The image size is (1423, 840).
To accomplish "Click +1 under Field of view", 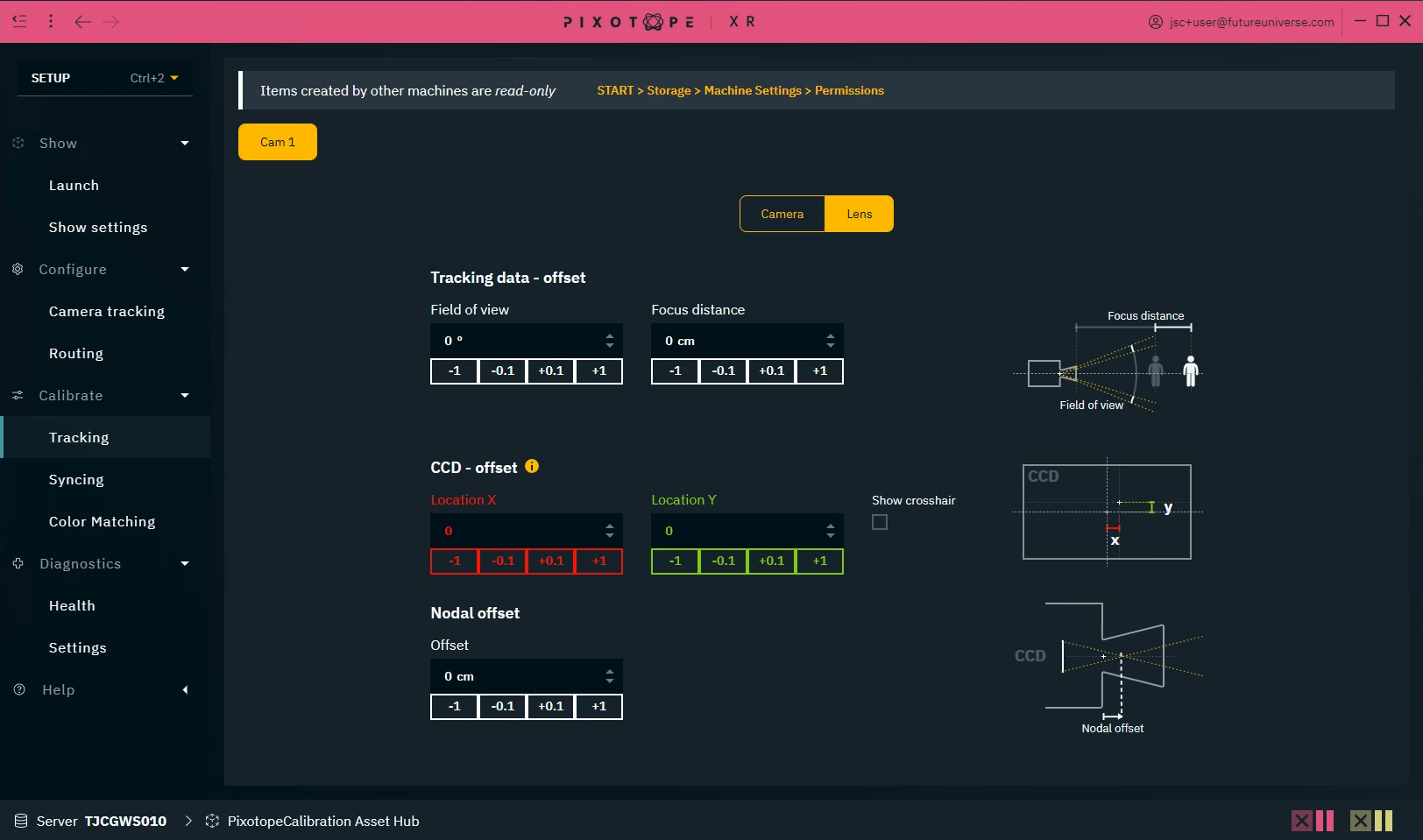I will [598, 371].
